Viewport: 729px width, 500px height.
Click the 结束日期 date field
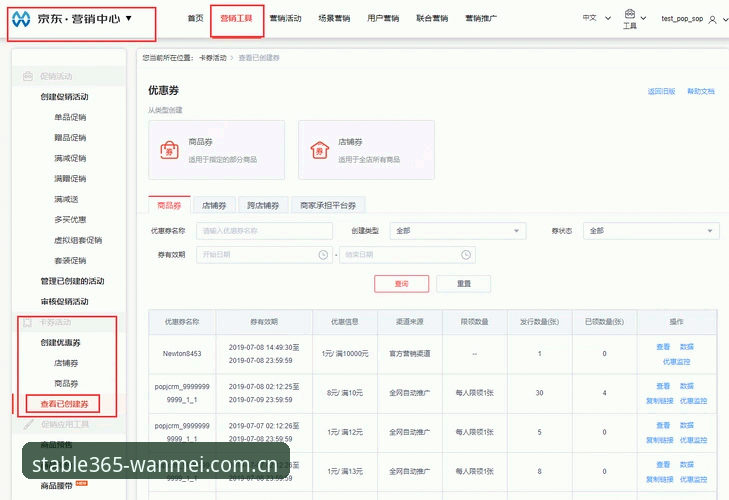click(407, 254)
